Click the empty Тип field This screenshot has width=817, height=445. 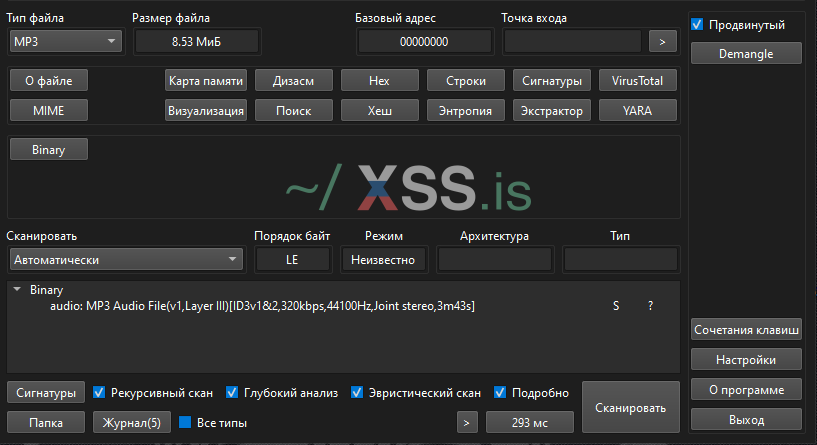click(x=621, y=259)
